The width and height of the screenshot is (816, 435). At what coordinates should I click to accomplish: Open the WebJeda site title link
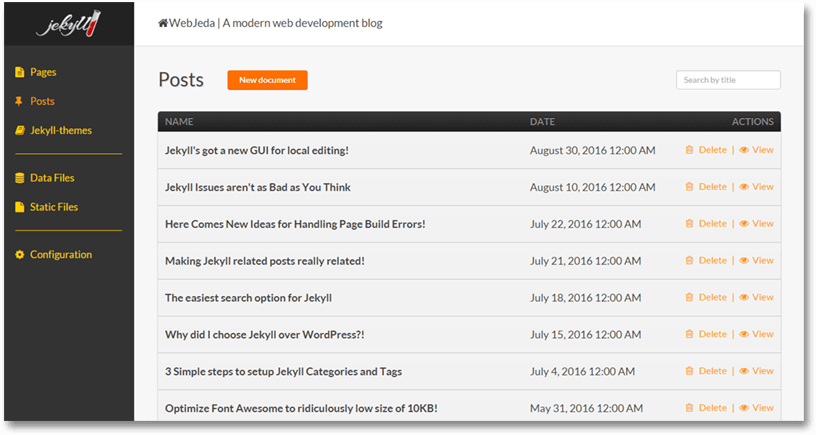tap(270, 23)
